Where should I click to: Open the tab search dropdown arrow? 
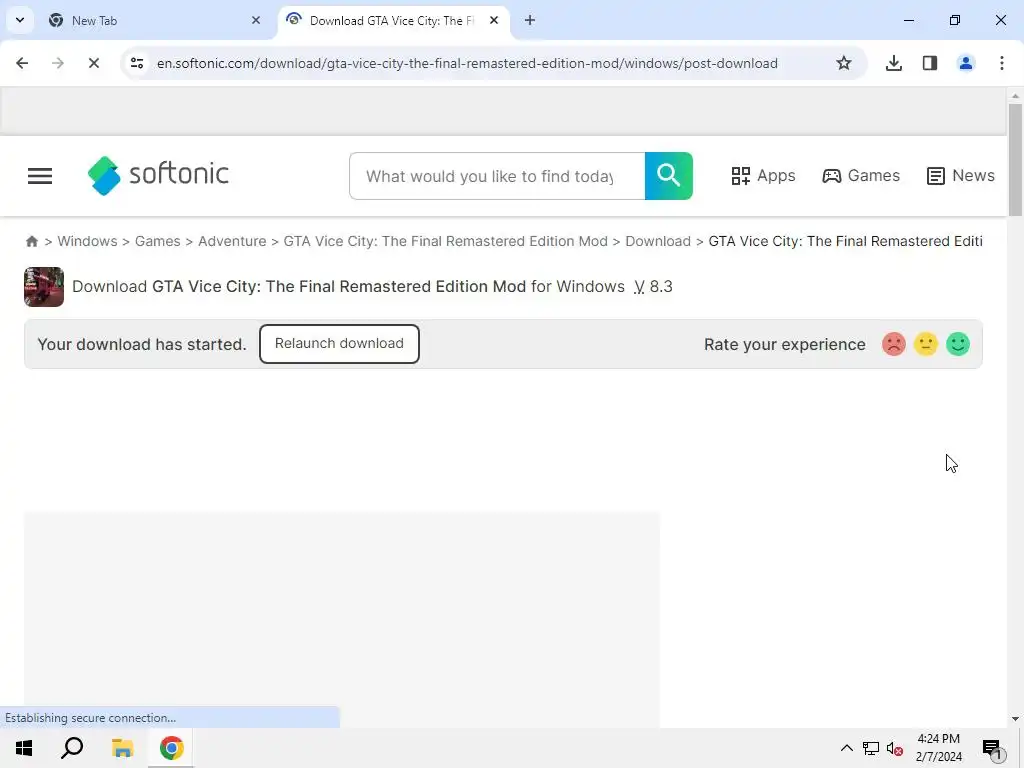20,20
